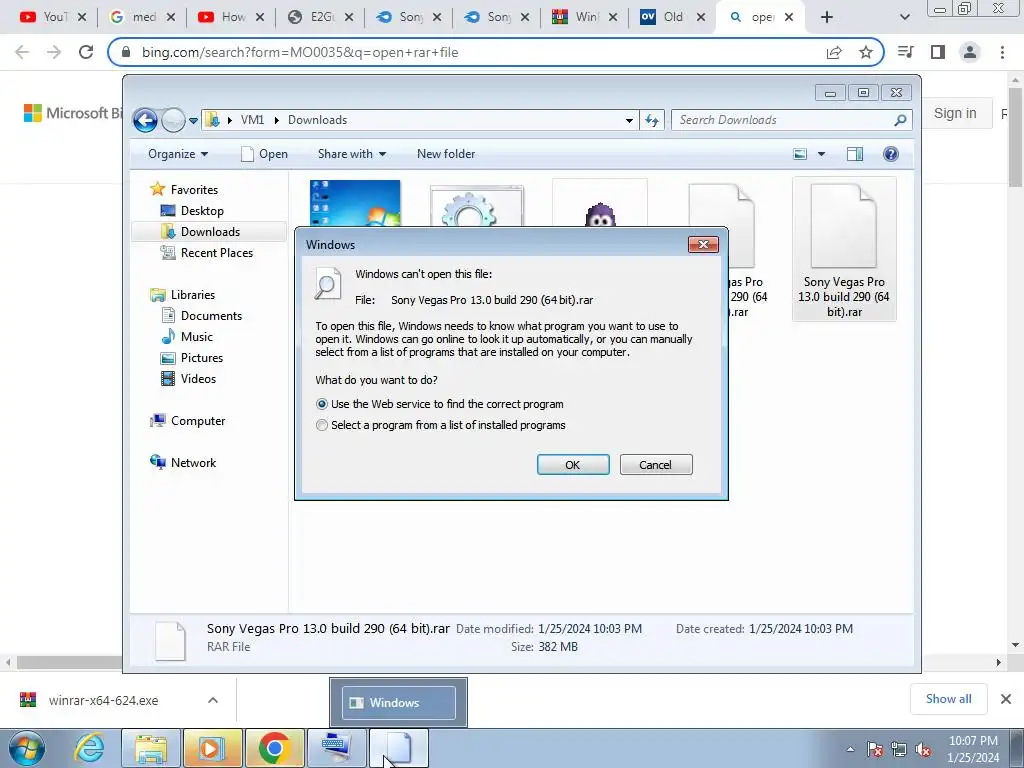Click VM1 in the address breadcrumb

252,120
